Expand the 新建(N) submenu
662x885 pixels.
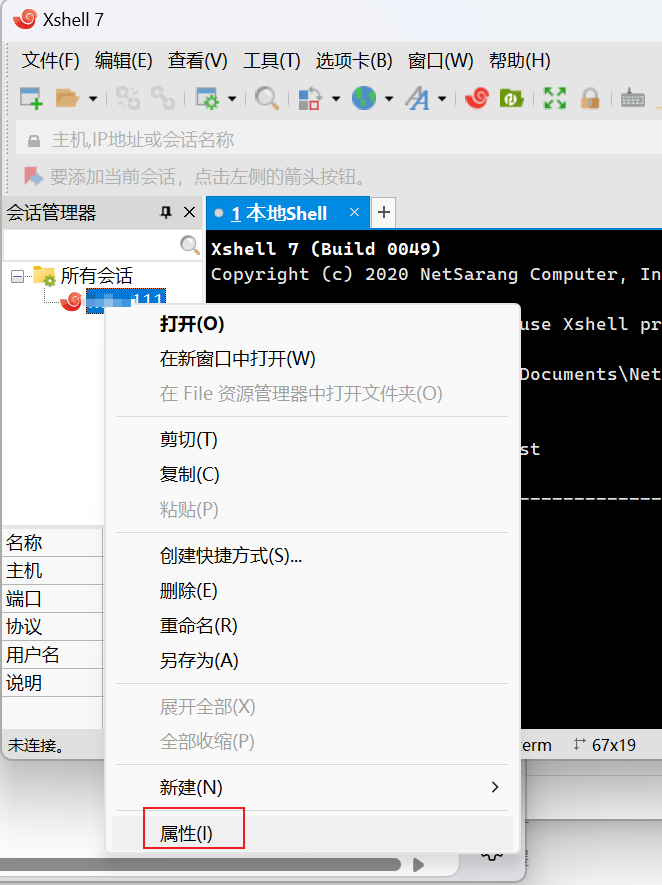tap(313, 787)
